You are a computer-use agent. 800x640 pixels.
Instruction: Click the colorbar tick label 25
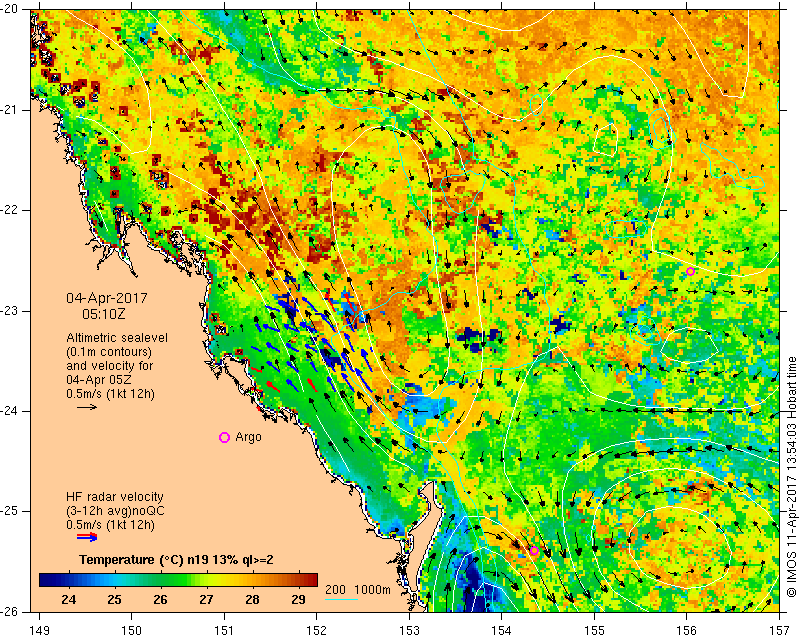[x=114, y=599]
